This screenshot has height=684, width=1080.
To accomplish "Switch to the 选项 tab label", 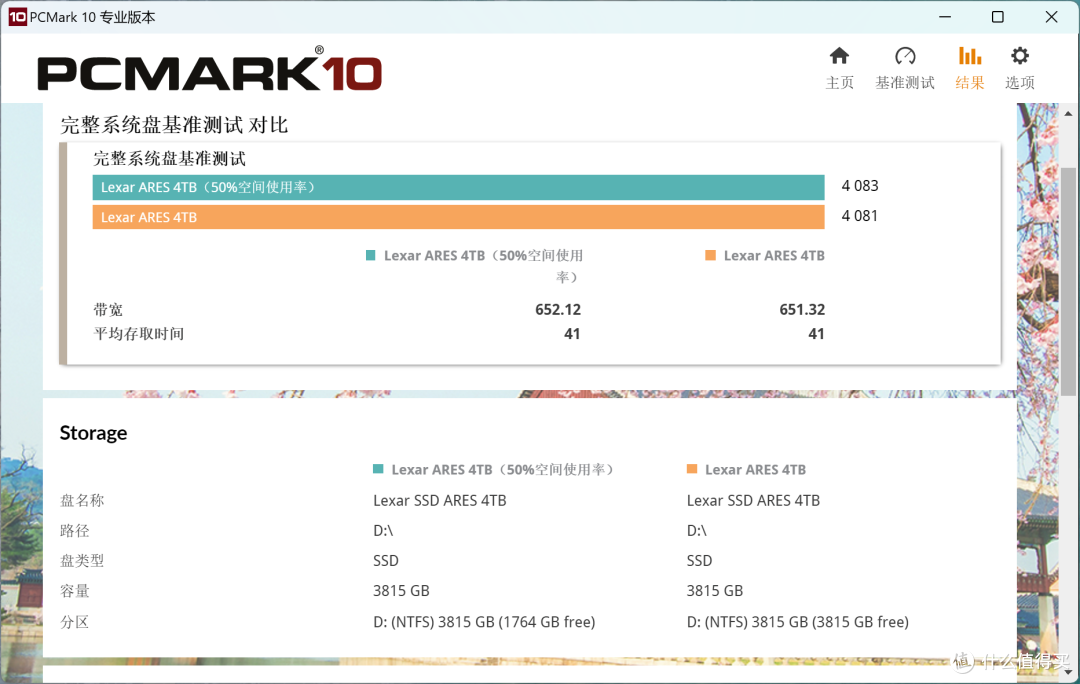I will click(x=1020, y=83).
